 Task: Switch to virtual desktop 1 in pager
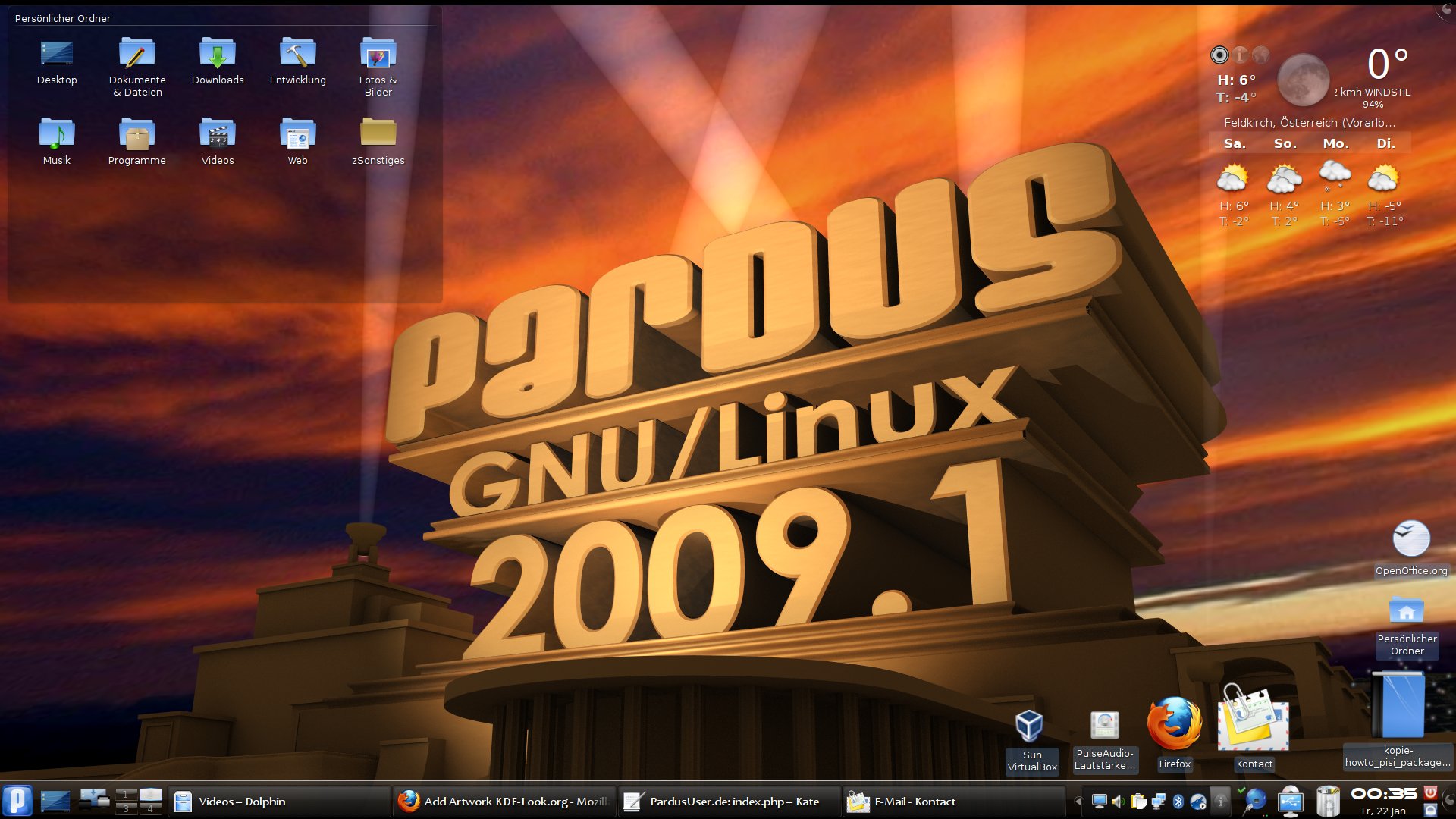(126, 794)
